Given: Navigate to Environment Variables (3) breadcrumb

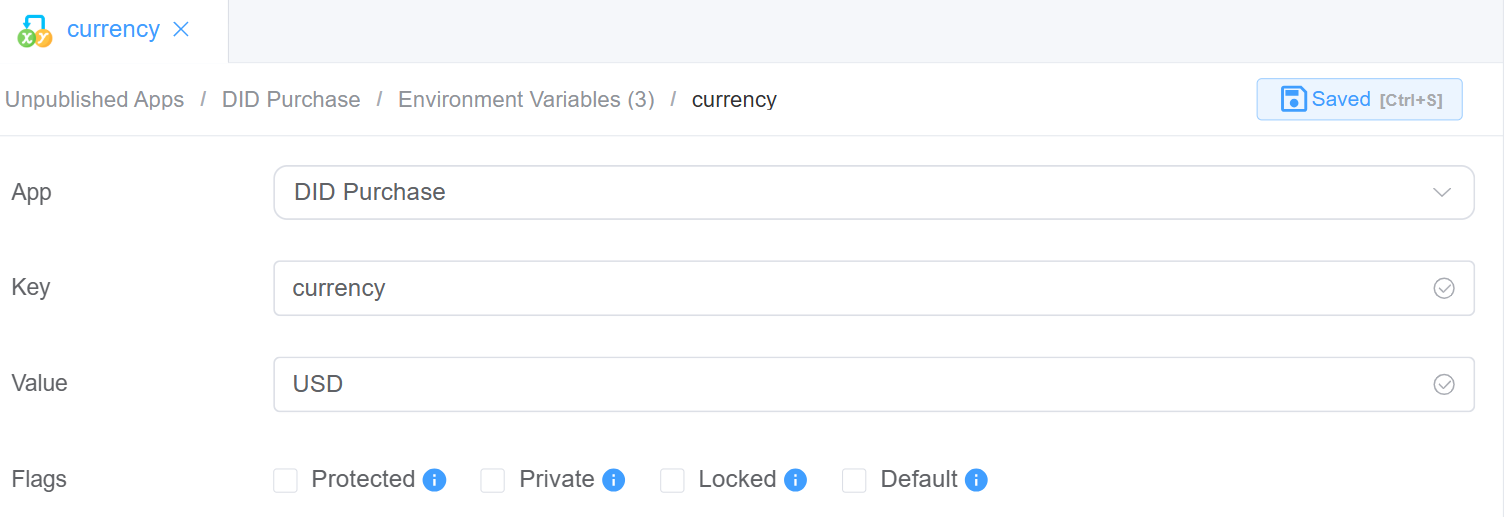Looking at the screenshot, I should (x=526, y=100).
